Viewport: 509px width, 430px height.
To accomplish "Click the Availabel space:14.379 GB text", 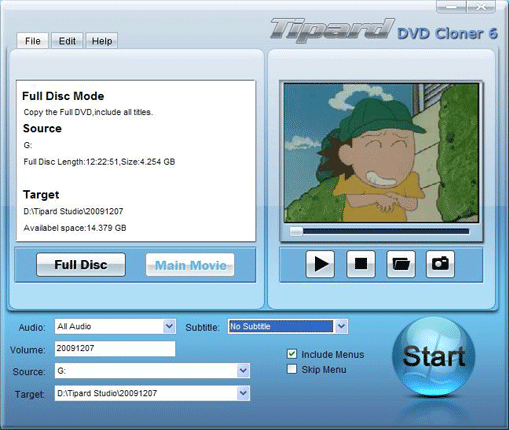I will [x=75, y=228].
